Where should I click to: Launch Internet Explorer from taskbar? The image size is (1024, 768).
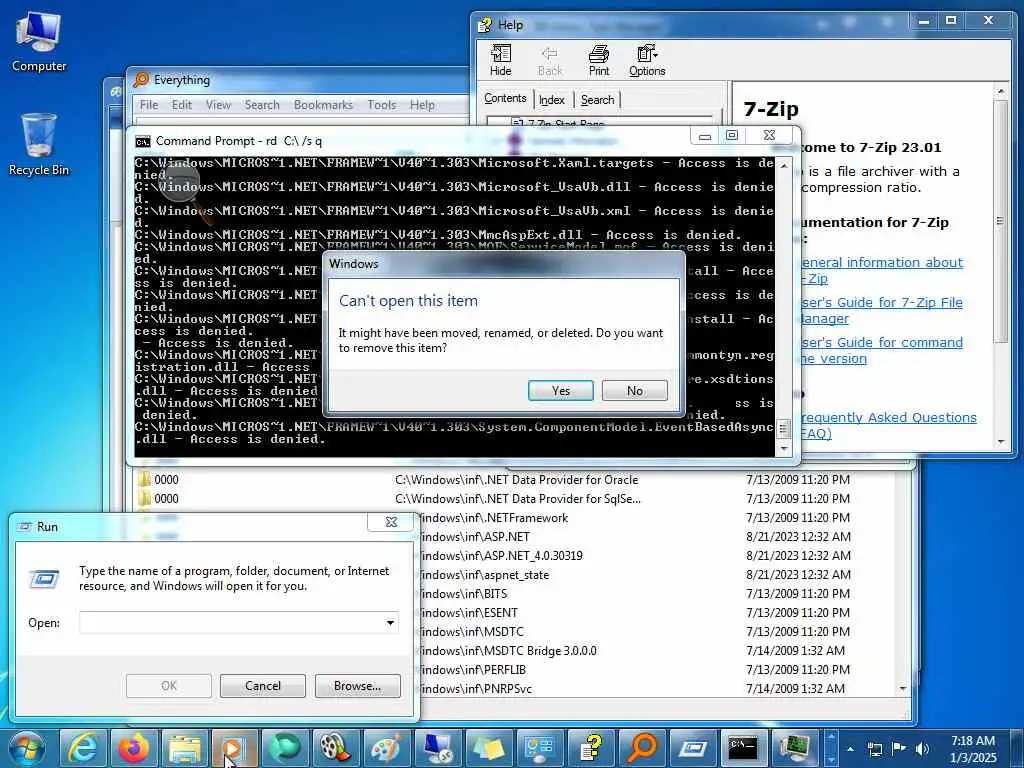coord(83,748)
